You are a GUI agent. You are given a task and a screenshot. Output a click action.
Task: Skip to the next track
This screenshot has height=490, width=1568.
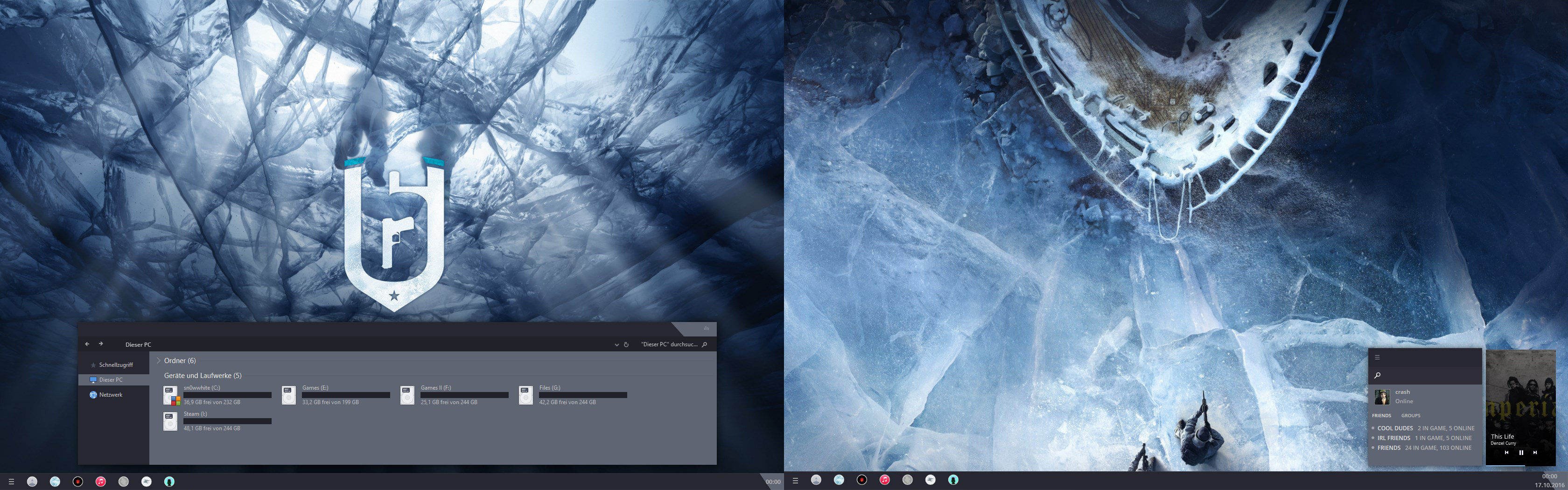(1534, 452)
